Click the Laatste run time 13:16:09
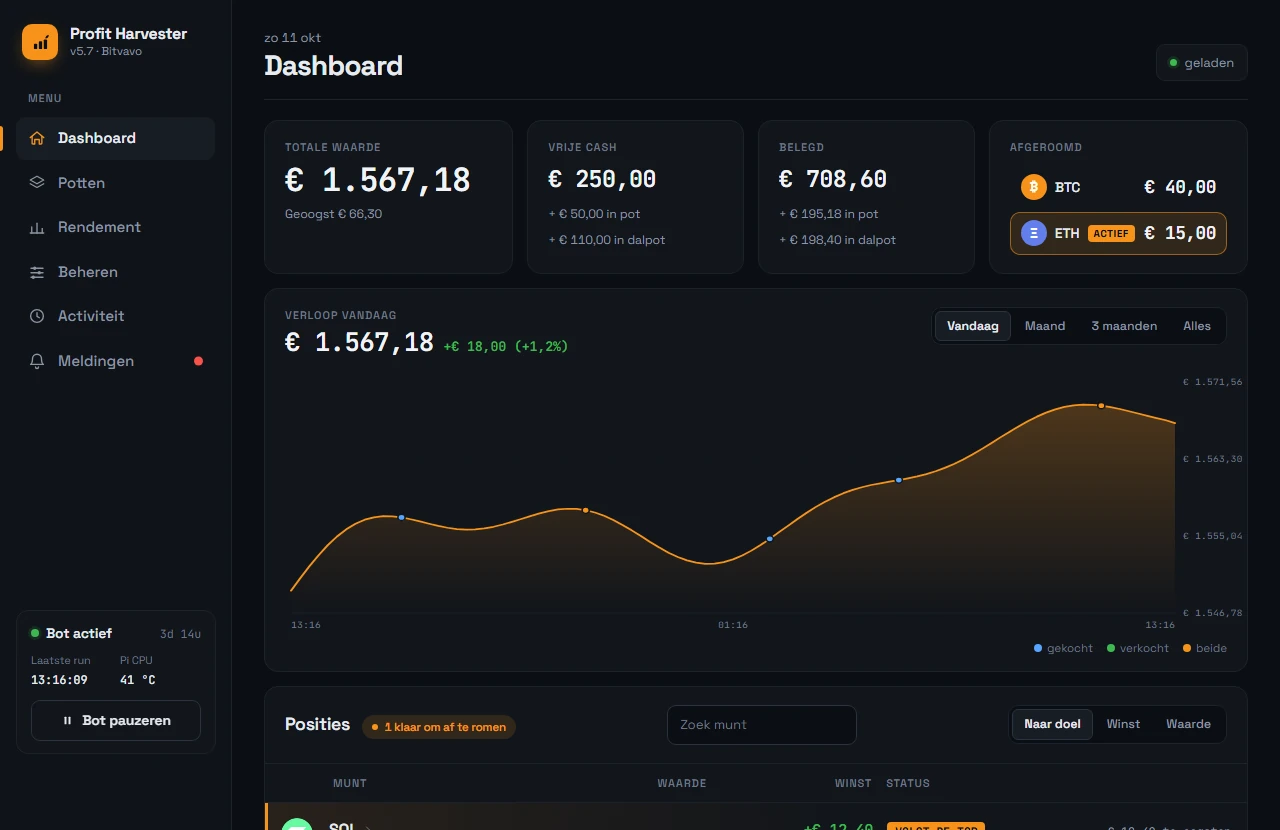The image size is (1280, 830). point(59,680)
